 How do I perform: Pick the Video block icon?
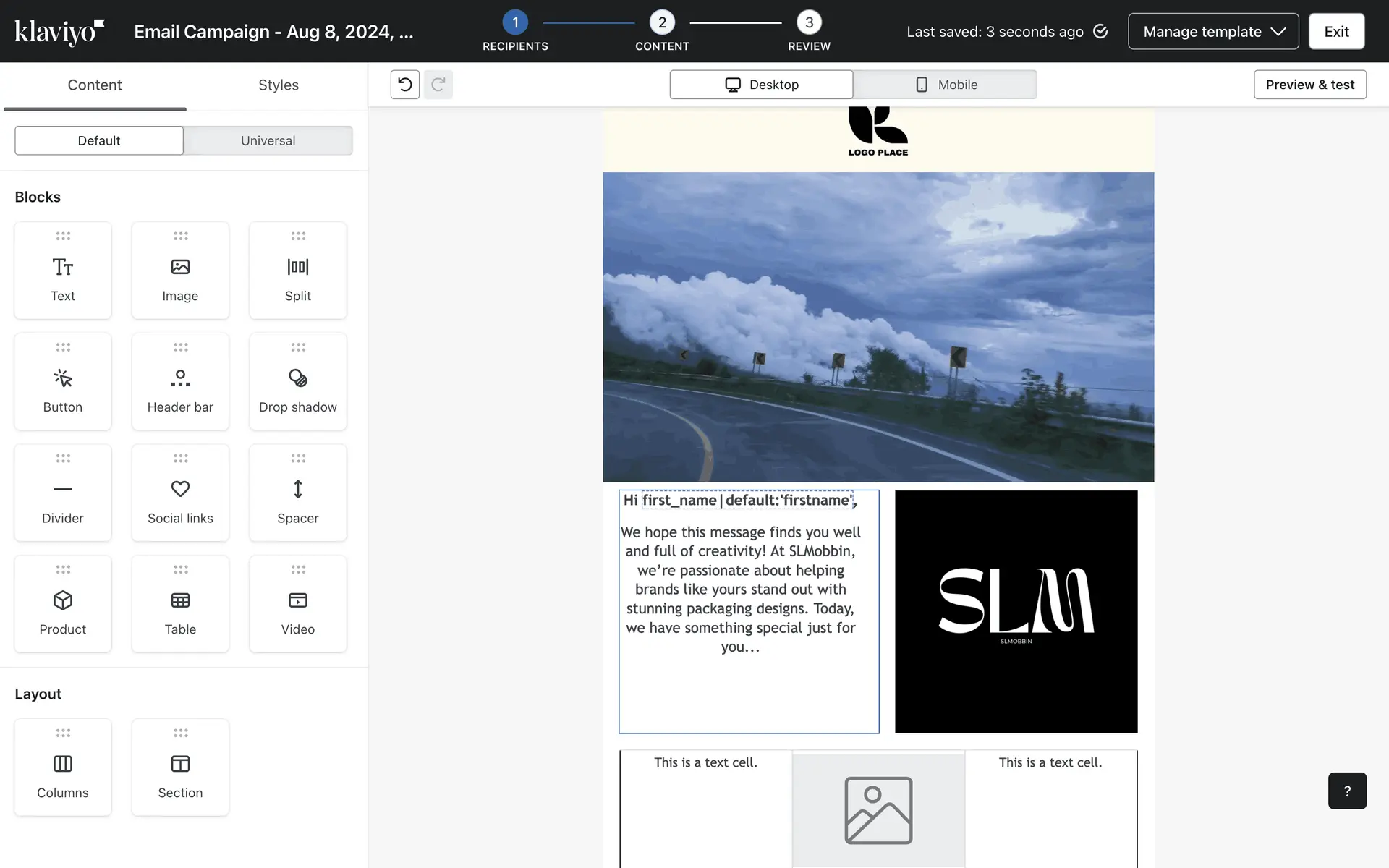point(297,600)
